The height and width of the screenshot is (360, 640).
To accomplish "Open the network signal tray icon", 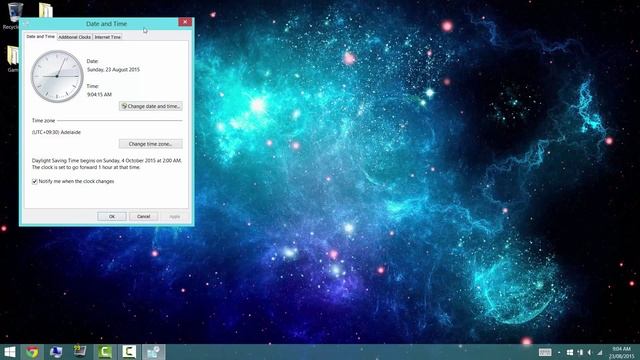I will coord(599,352).
